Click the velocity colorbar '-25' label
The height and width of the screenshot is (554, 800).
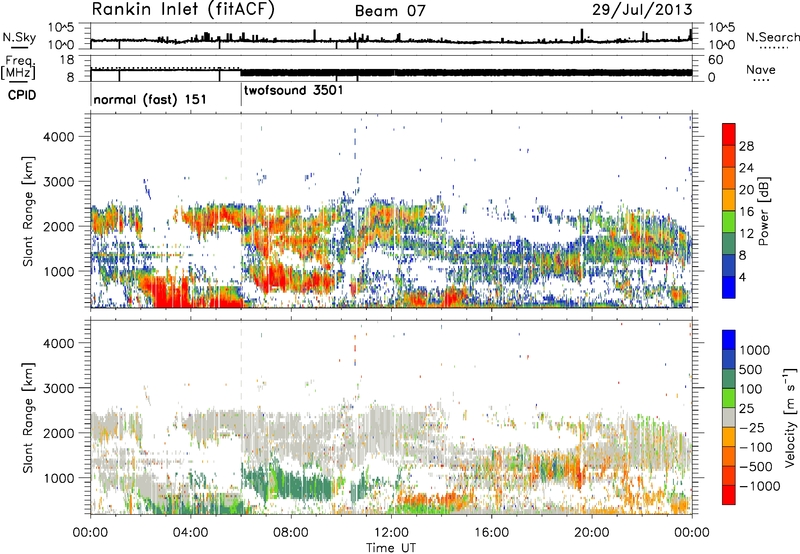(x=752, y=428)
